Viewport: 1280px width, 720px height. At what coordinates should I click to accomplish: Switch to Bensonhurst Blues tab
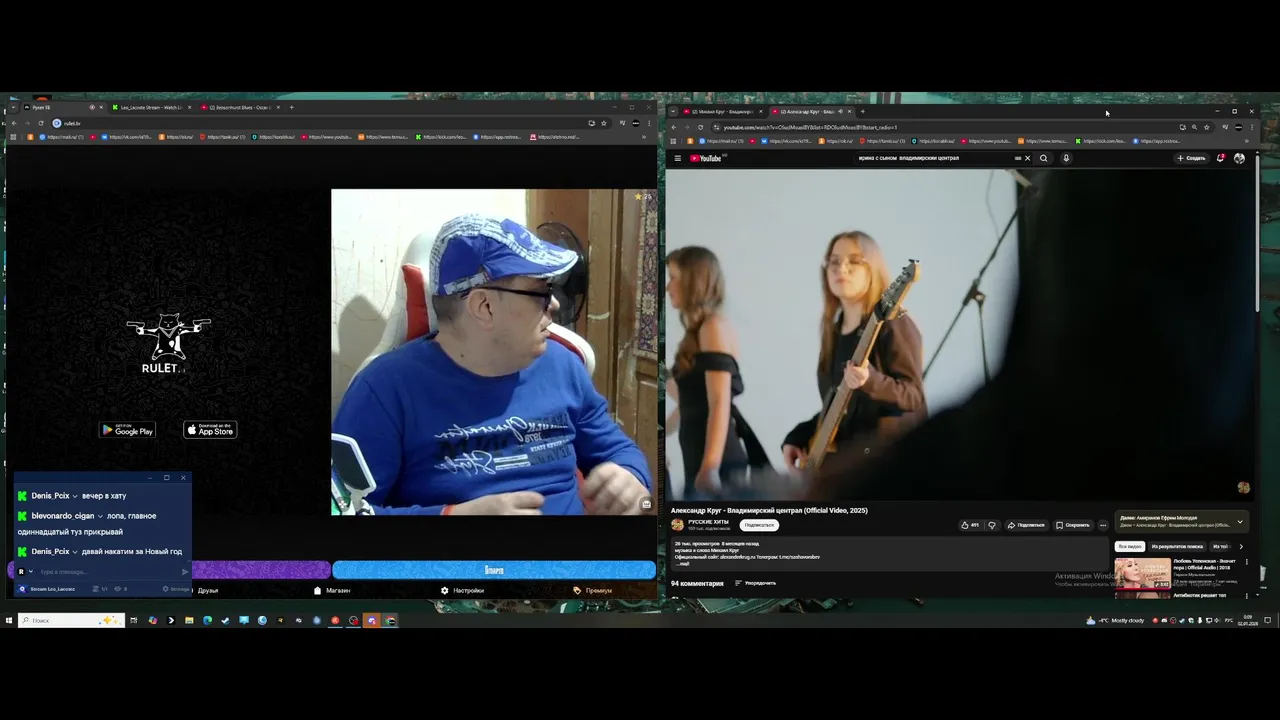(x=239, y=107)
